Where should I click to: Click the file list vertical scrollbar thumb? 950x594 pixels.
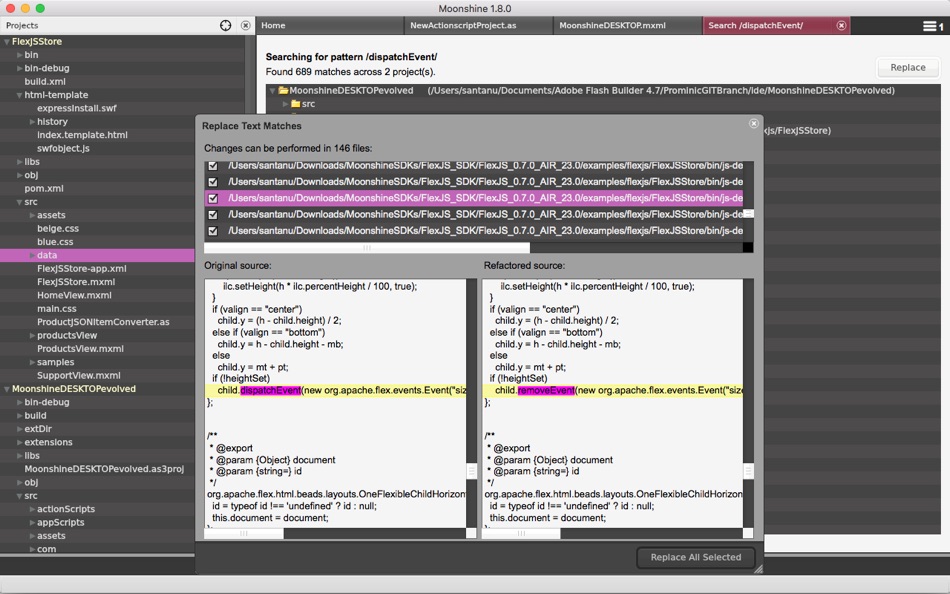pyautogui.click(x=749, y=214)
